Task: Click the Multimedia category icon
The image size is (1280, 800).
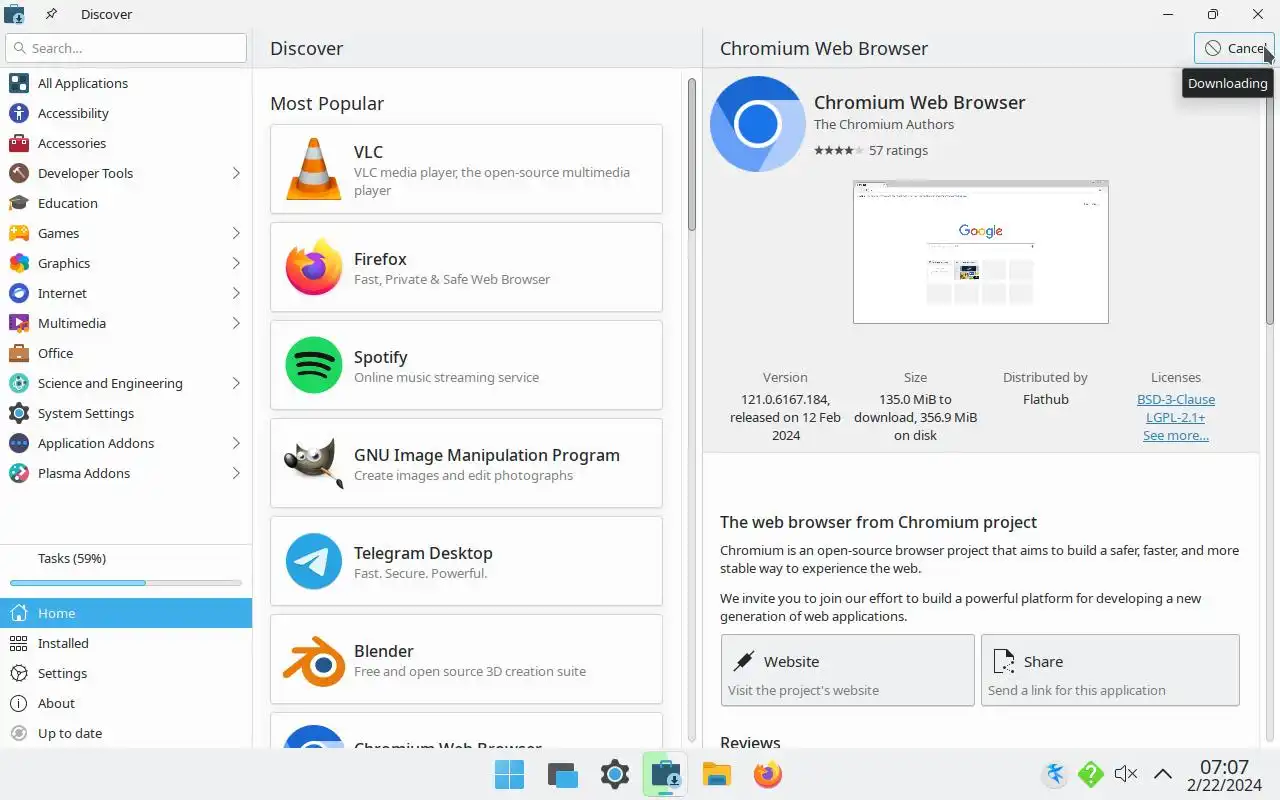Action: tap(19, 323)
